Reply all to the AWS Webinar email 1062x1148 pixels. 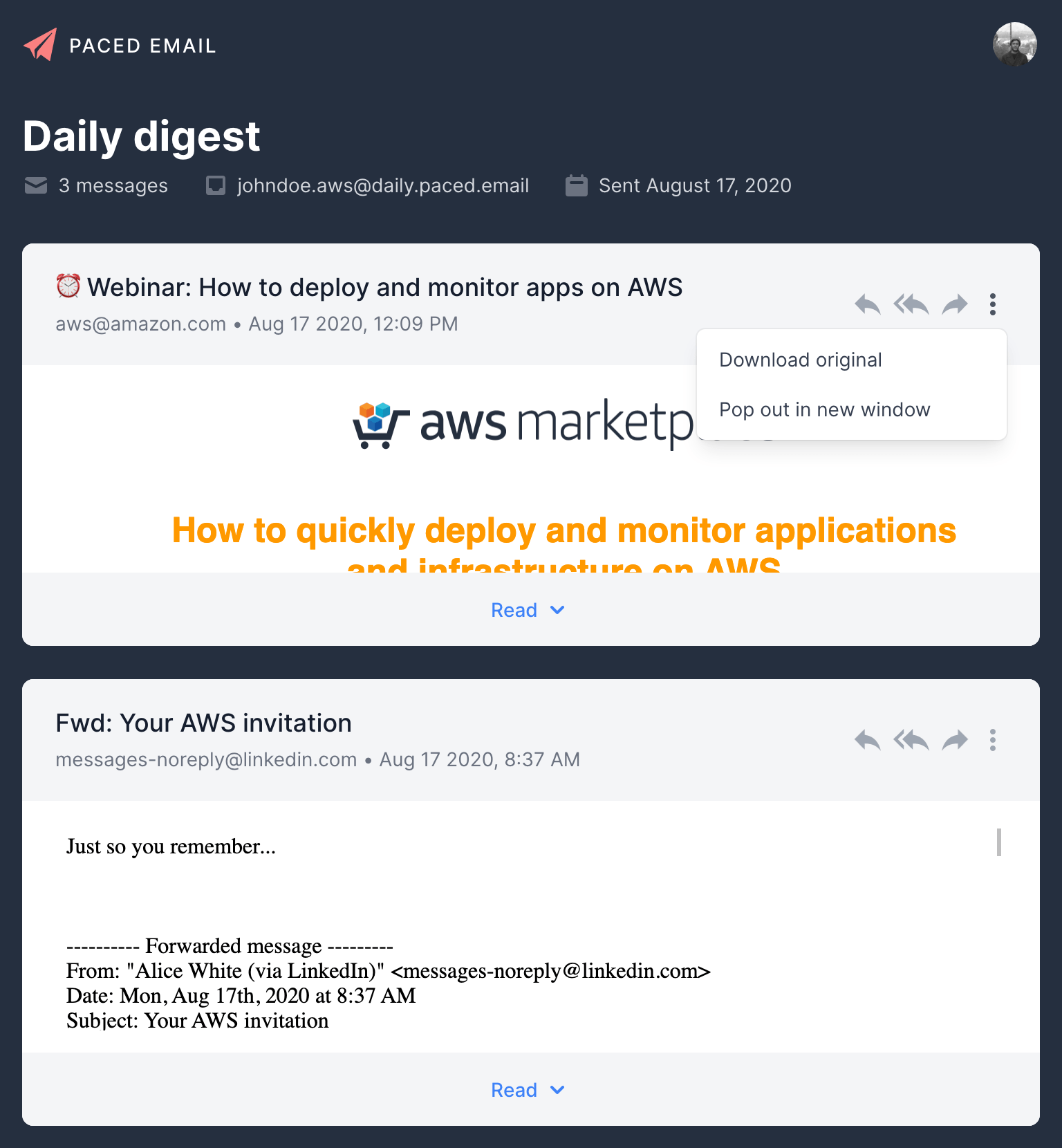911,304
